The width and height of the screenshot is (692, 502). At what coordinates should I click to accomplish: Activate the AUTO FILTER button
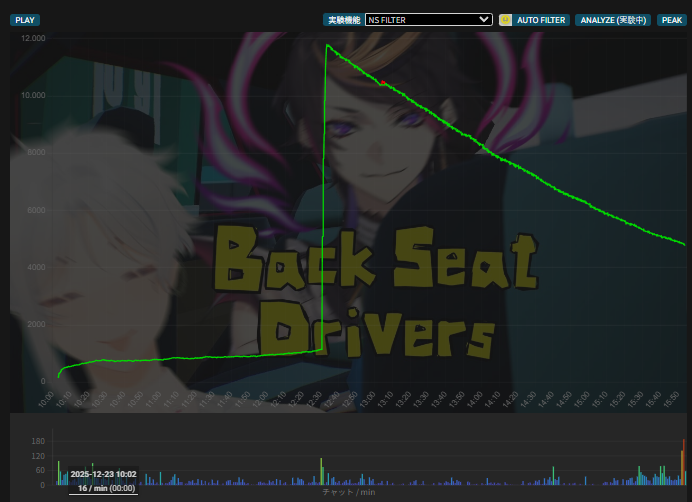[541, 20]
